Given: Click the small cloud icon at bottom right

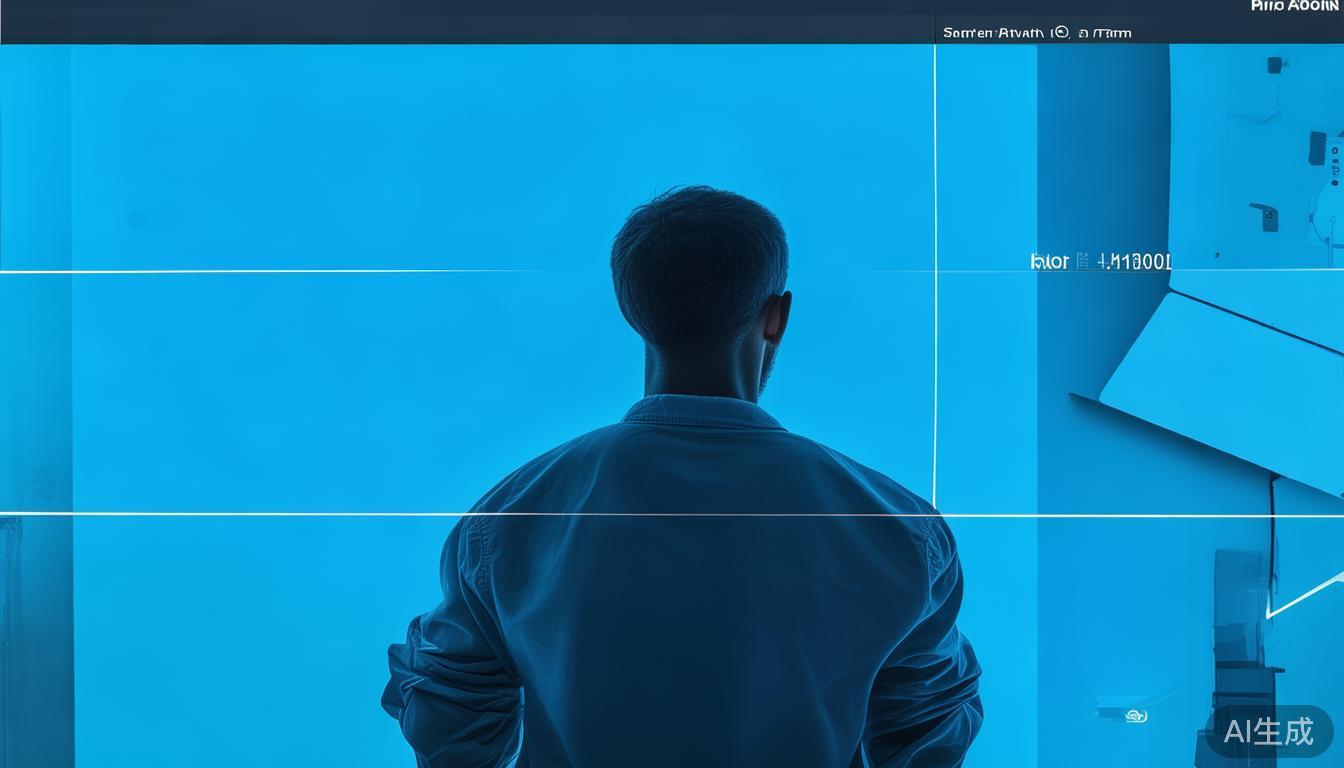Looking at the screenshot, I should coord(1135,716).
